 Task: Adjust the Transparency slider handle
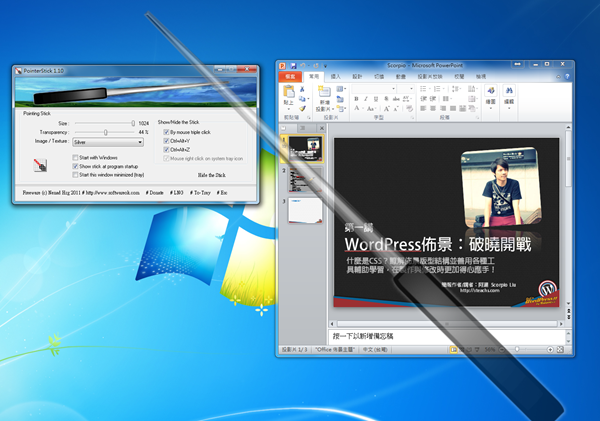click(x=105, y=132)
